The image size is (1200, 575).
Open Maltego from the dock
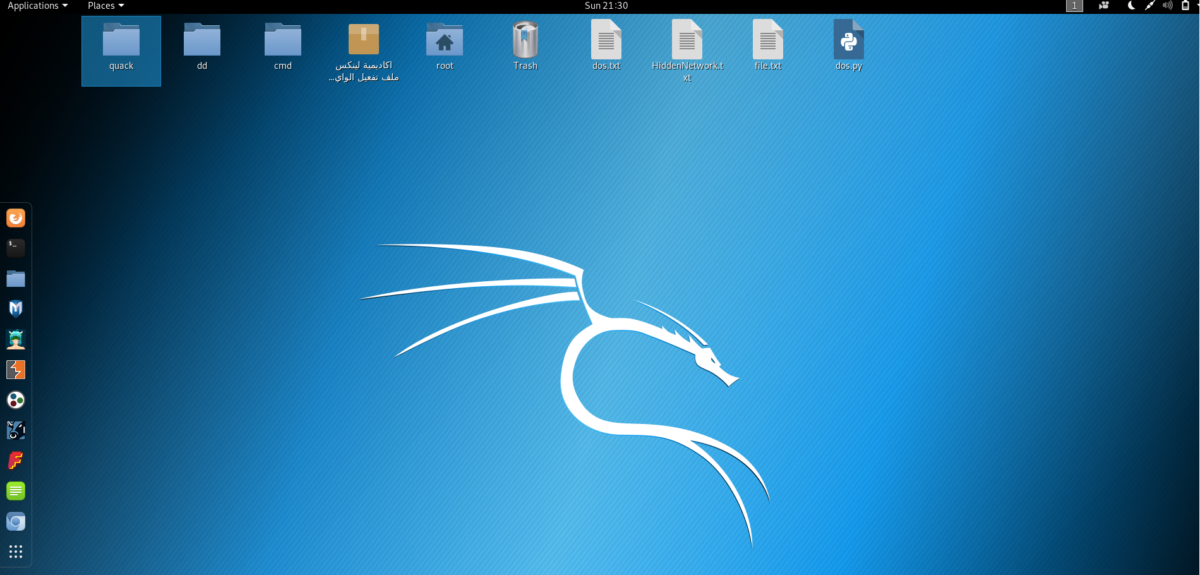[x=16, y=400]
